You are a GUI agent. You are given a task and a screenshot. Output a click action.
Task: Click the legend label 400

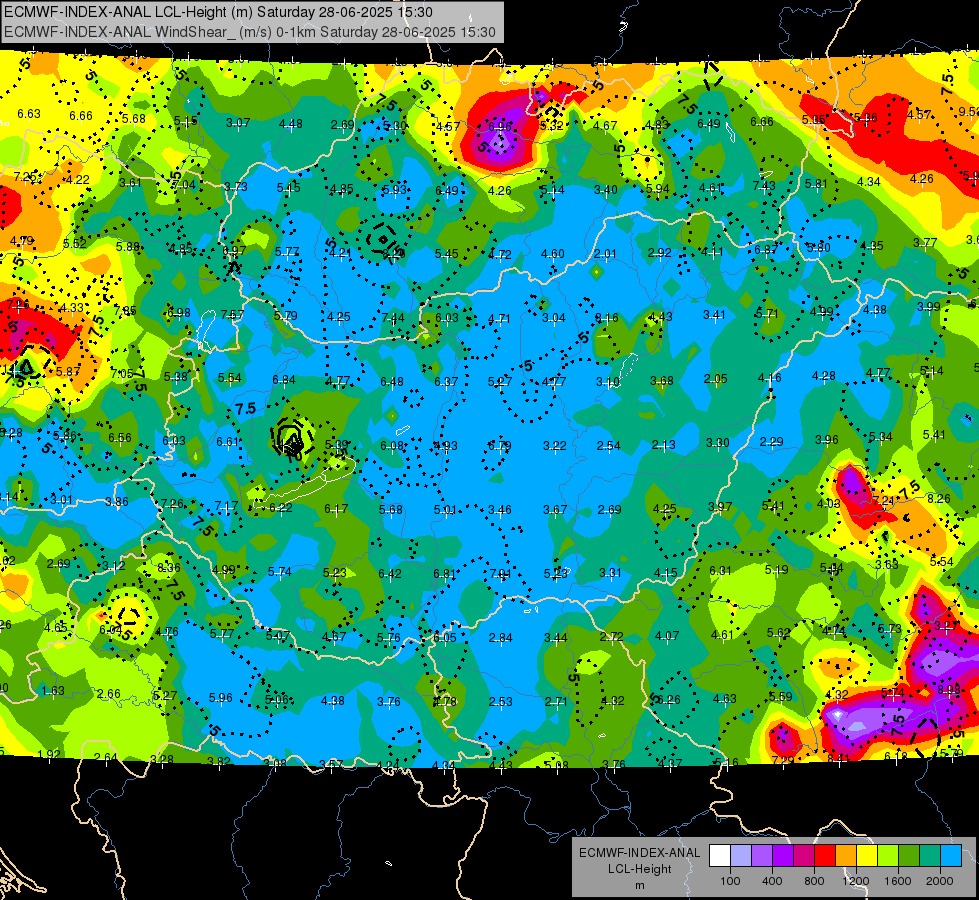[772, 881]
